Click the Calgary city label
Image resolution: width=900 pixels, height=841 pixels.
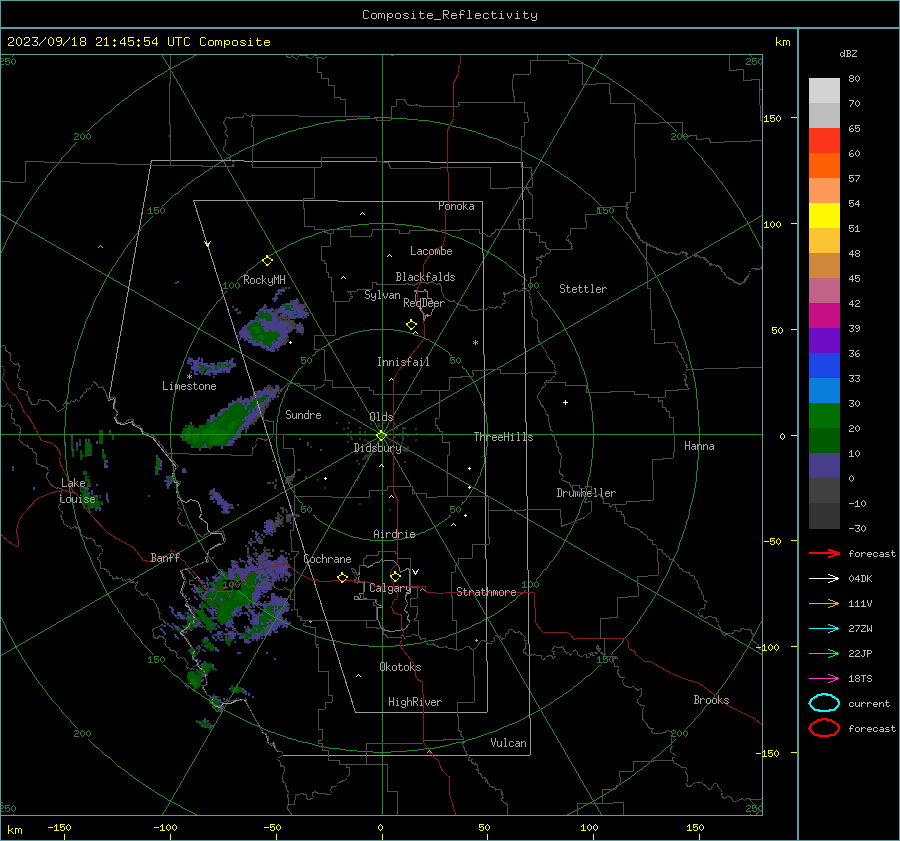390,588
